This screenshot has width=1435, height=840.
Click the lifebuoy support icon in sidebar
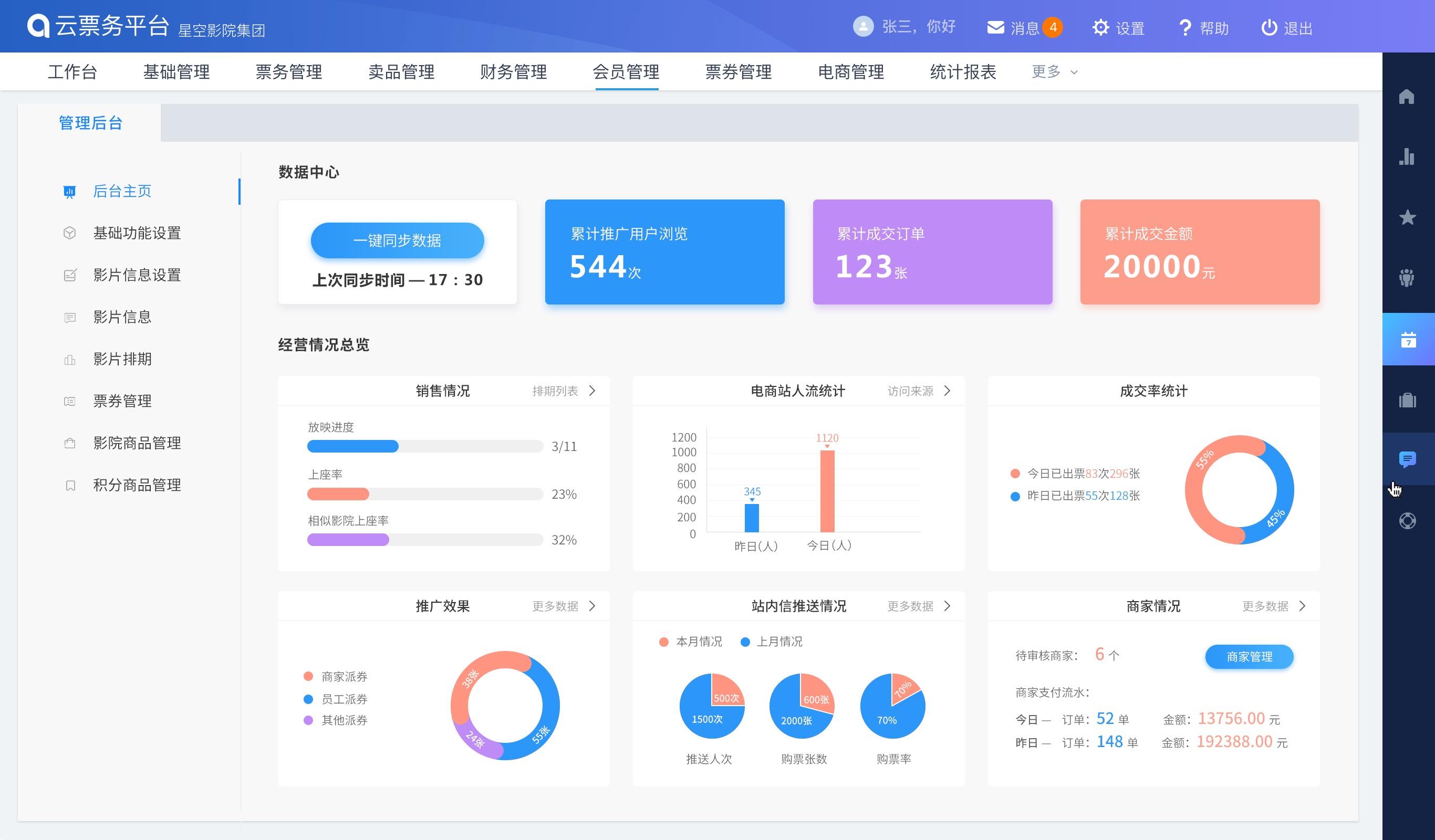pyautogui.click(x=1407, y=521)
